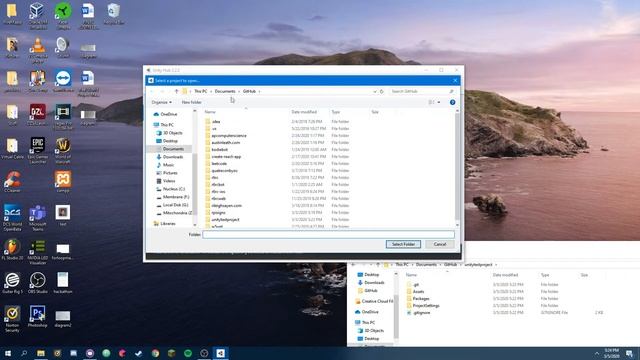Open the Organize dropdown menu
This screenshot has height=360, width=640.
point(161,102)
